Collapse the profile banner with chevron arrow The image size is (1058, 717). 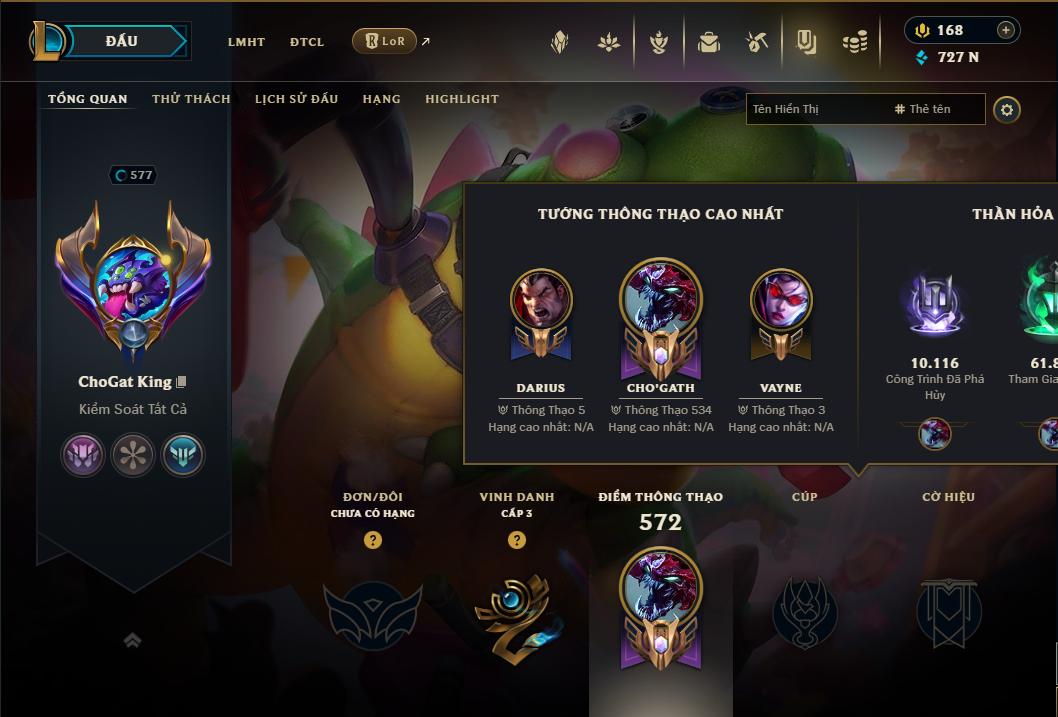(x=133, y=640)
